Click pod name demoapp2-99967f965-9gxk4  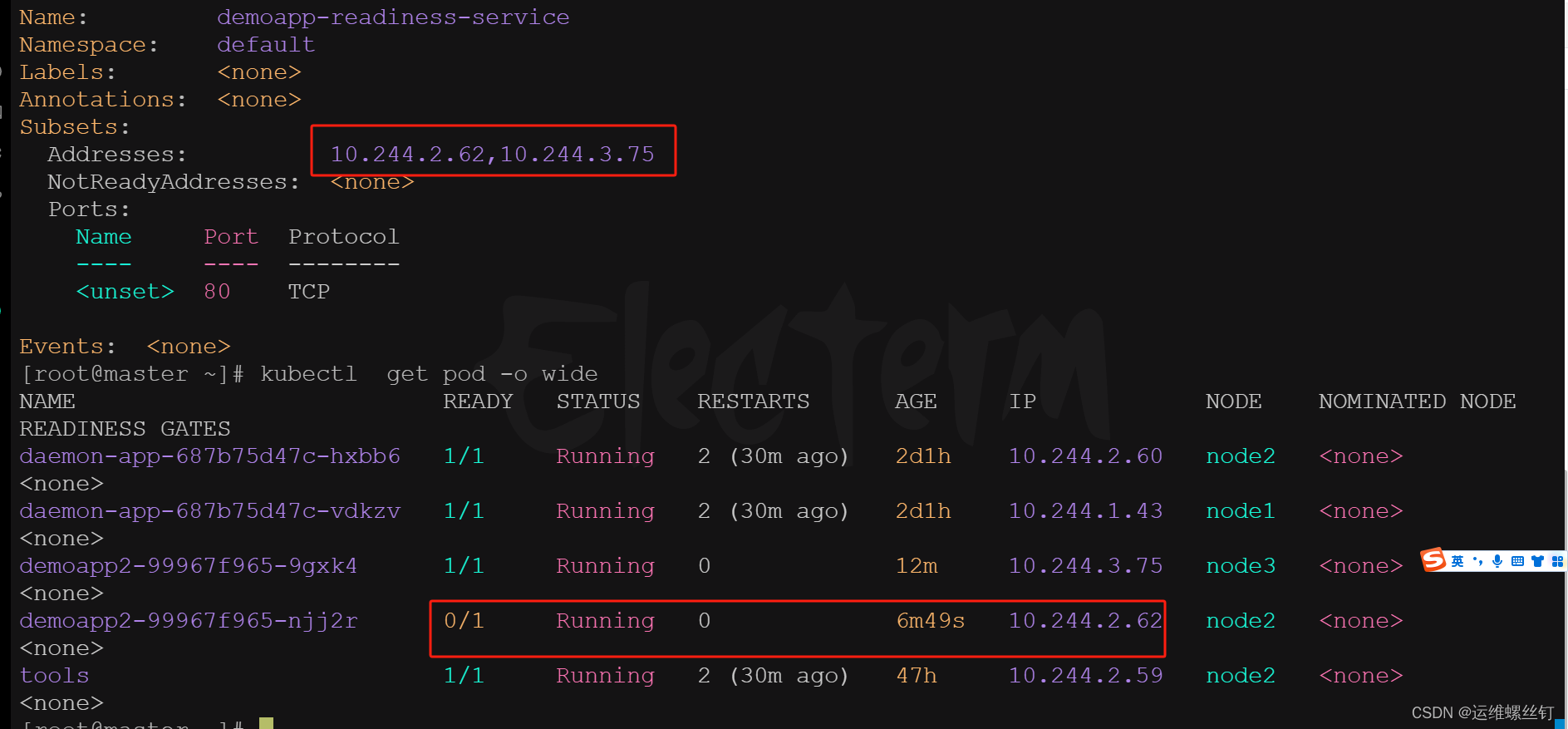[189, 566]
